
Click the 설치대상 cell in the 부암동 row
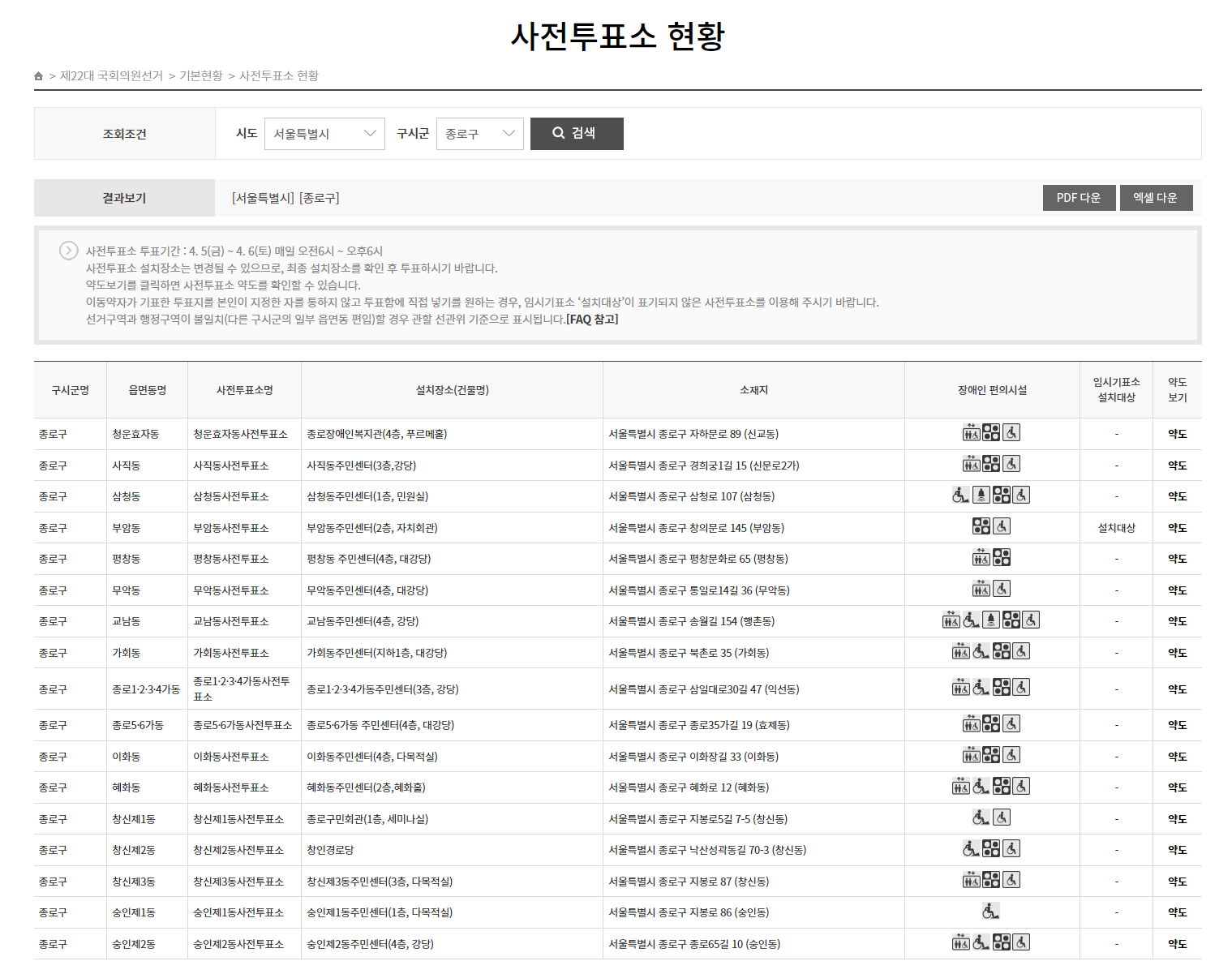pyautogui.click(x=1116, y=528)
